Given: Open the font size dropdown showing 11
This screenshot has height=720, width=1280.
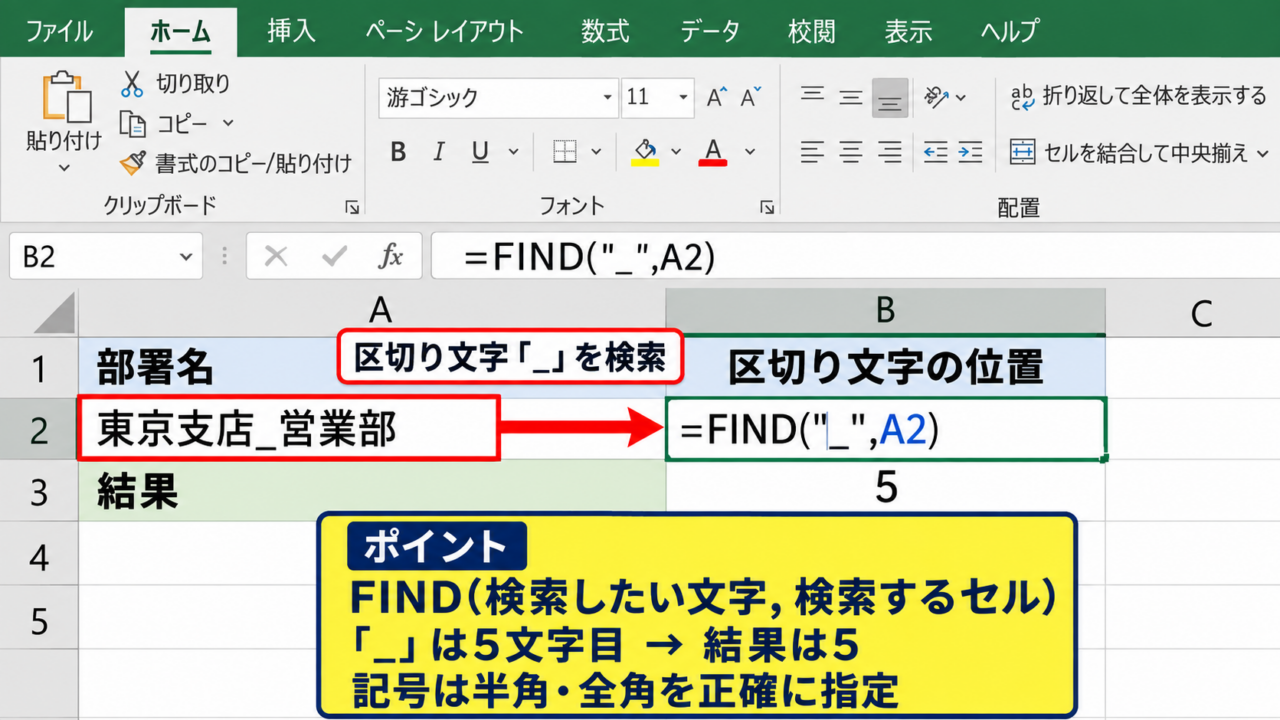Looking at the screenshot, I should (684, 98).
